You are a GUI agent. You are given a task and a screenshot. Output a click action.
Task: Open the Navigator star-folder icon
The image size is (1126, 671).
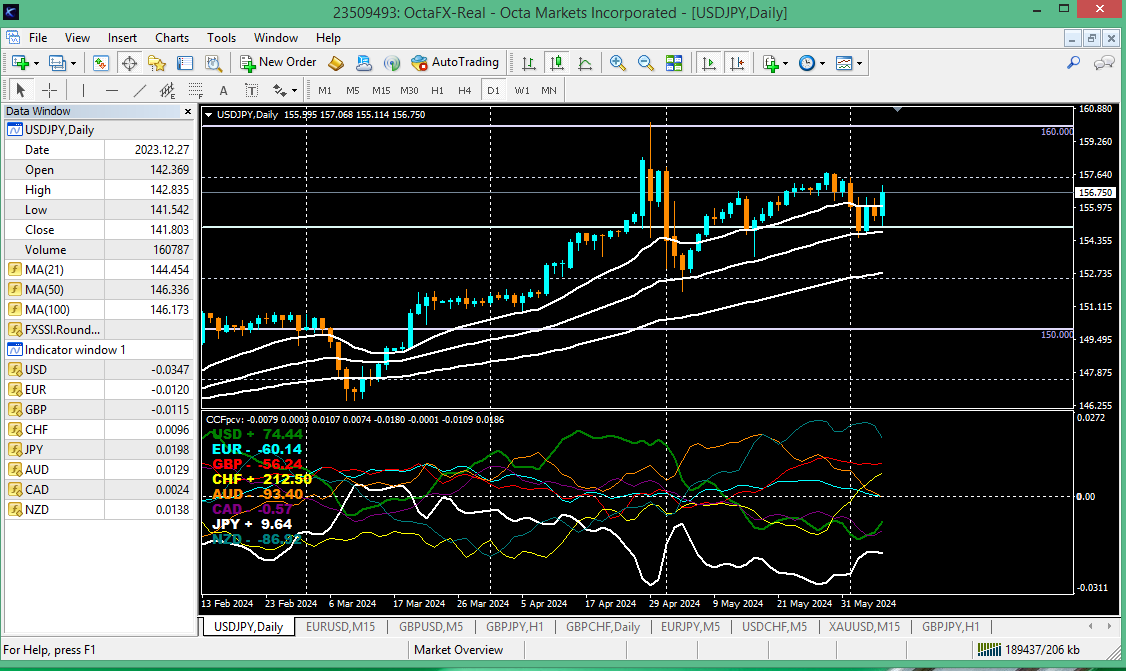157,63
